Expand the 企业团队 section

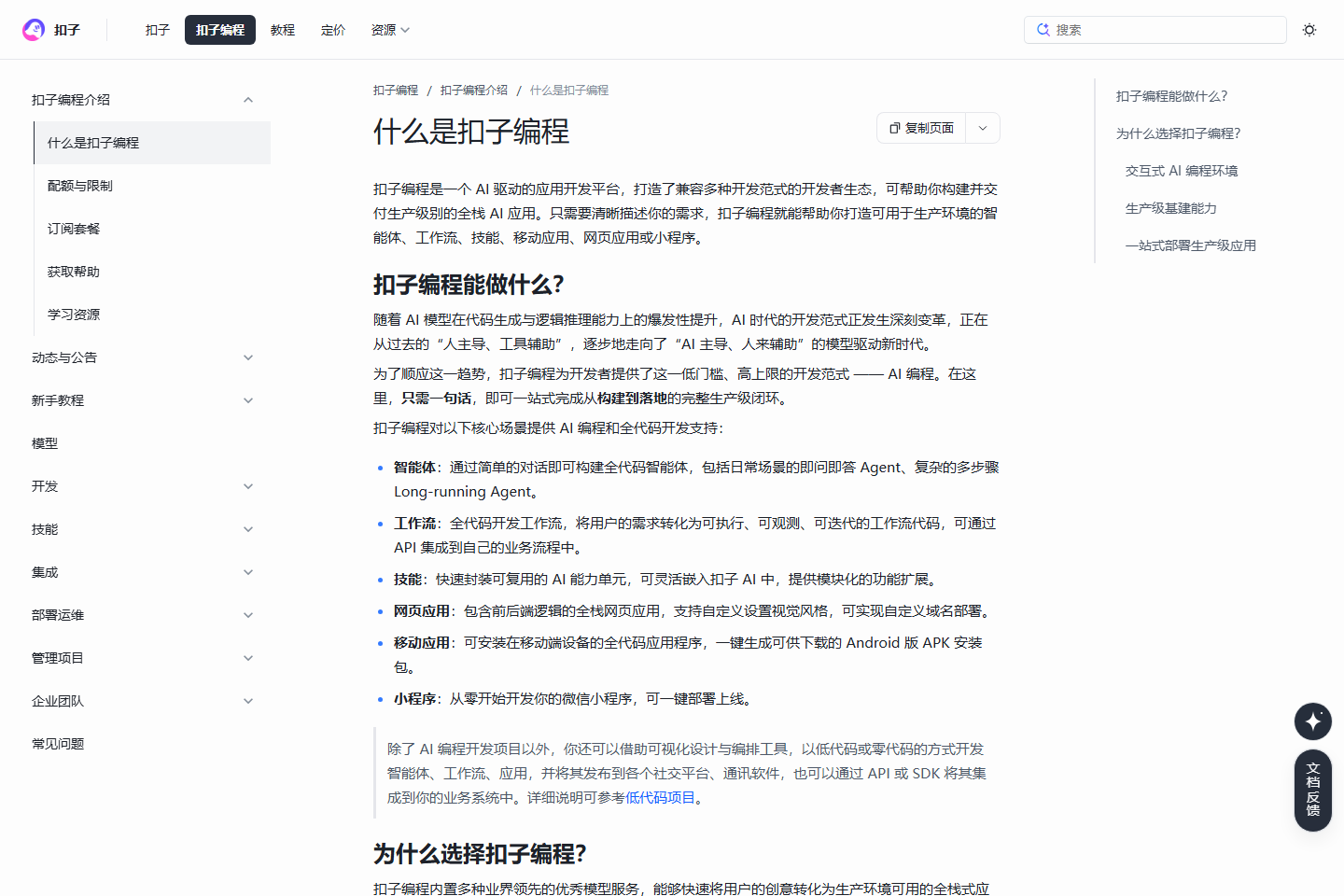[x=248, y=701]
